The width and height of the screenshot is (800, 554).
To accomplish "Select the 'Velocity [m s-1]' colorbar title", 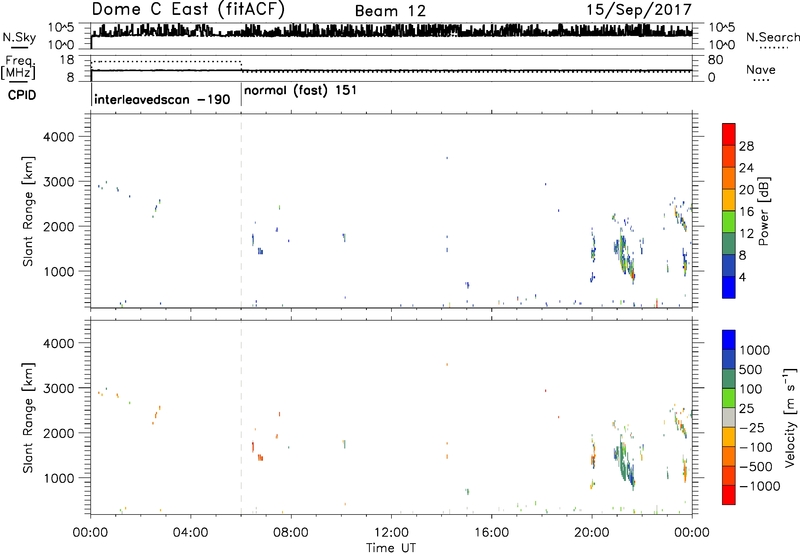I will tap(790, 417).
